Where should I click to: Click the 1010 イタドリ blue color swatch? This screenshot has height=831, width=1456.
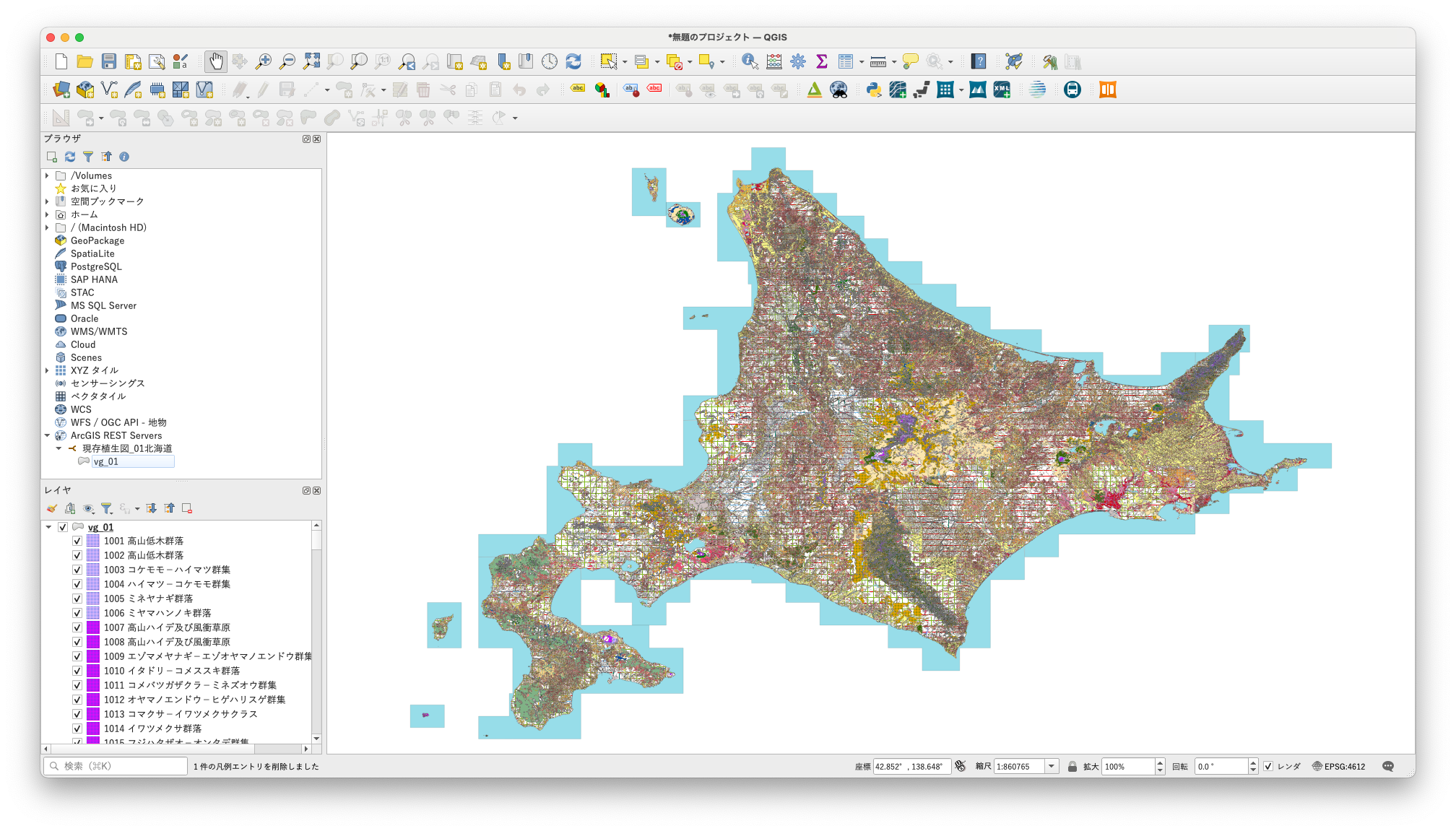pos(93,671)
